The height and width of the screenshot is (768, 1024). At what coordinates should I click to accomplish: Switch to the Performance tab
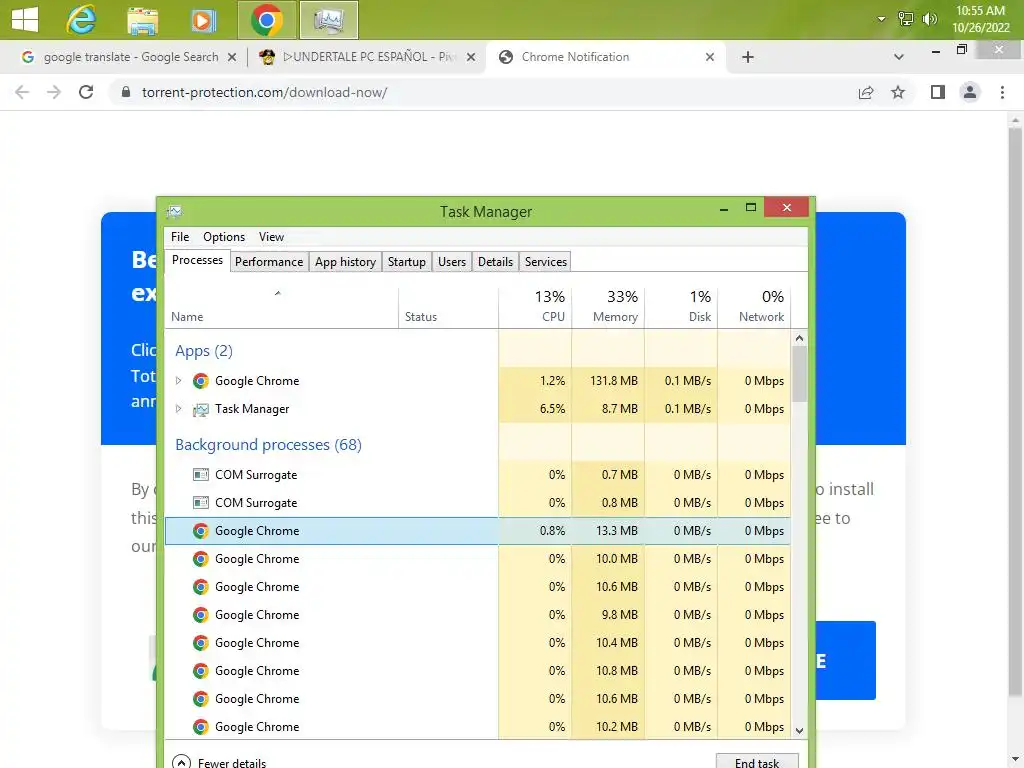tap(269, 262)
